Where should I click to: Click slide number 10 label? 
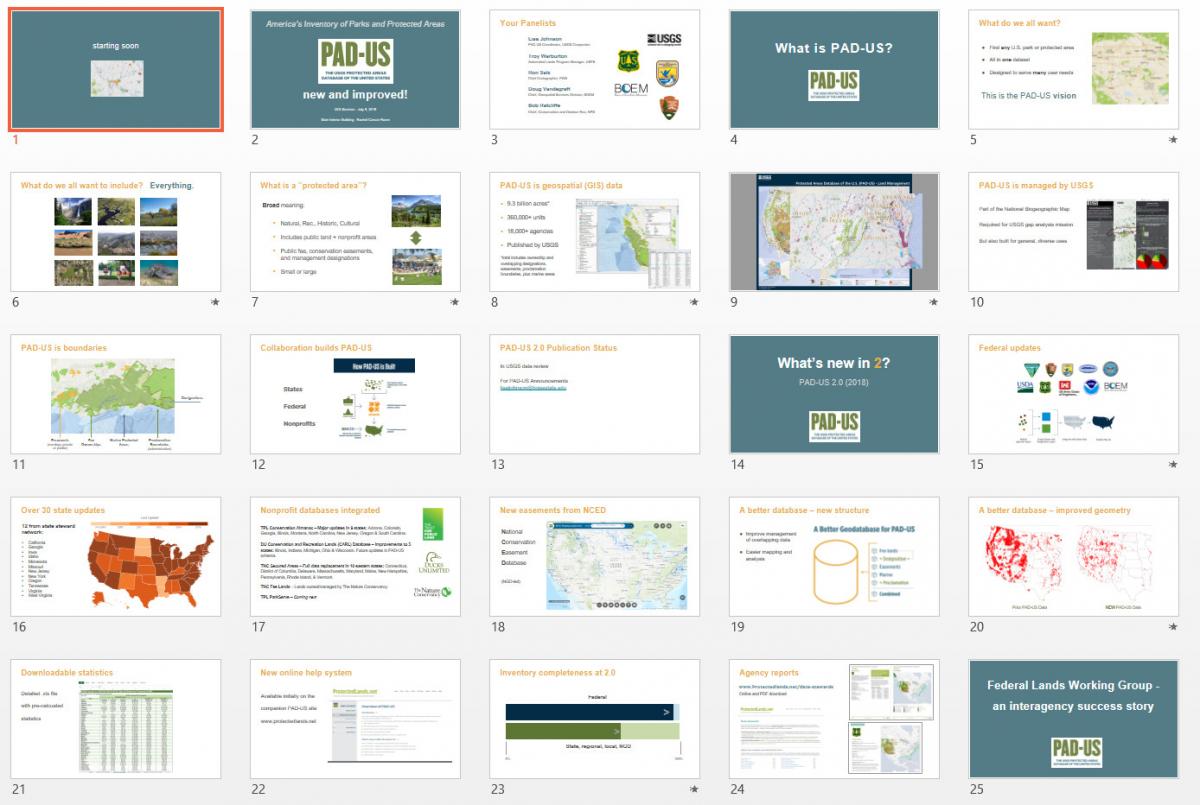pyautogui.click(x=976, y=302)
